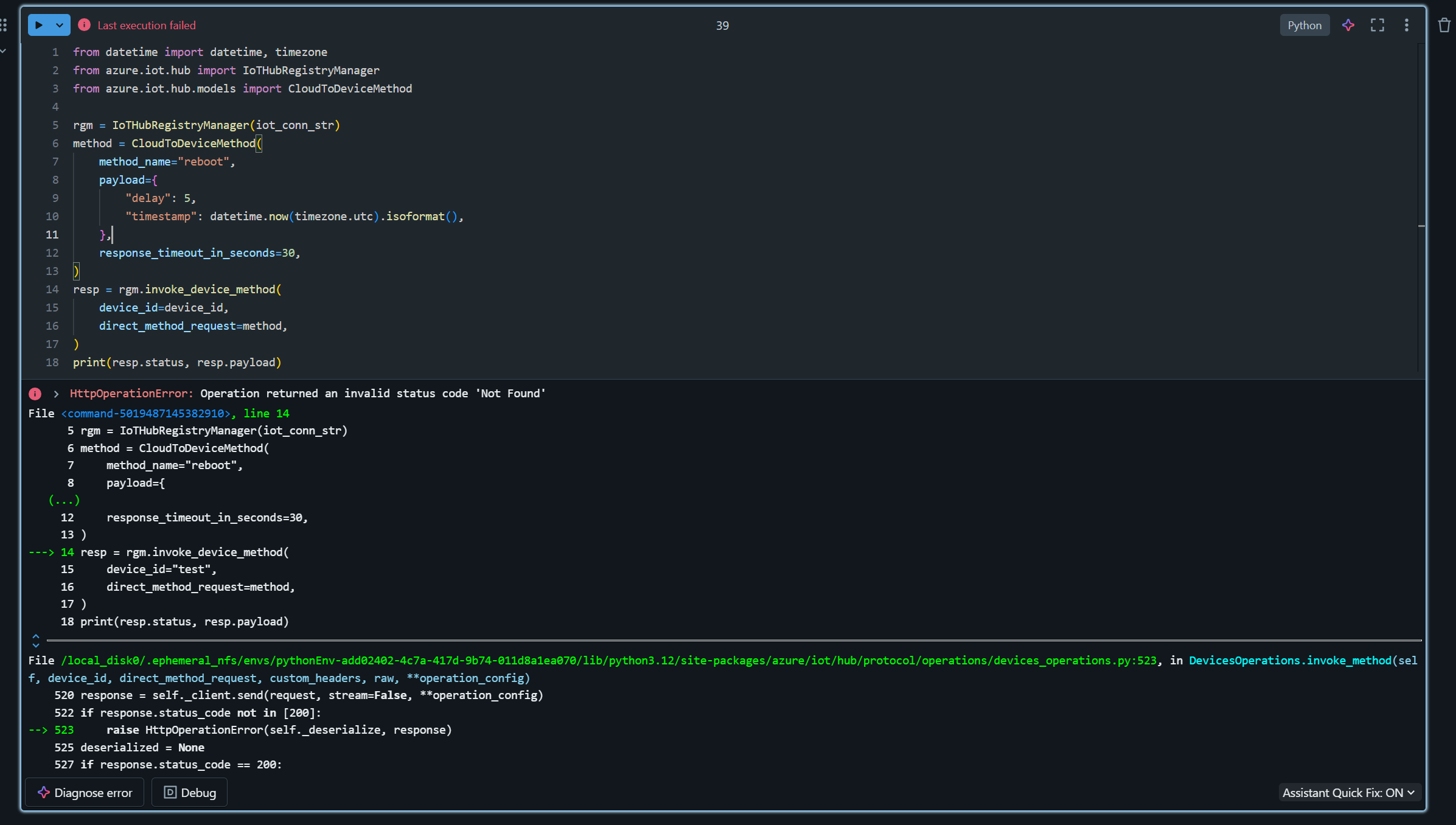Click the Debug button
The image size is (1456, 825).
click(189, 792)
